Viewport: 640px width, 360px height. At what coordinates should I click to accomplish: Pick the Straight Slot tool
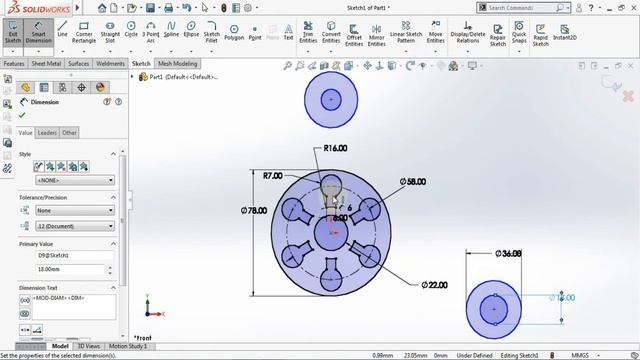pyautogui.click(x=110, y=32)
